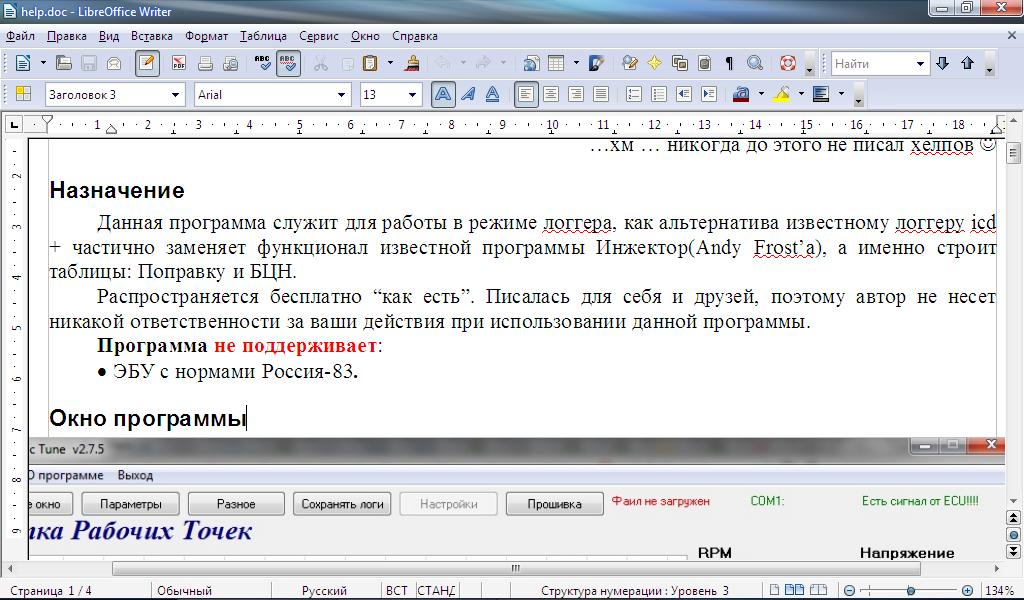Print the document with the printer icon
Screen dimensions: 1024x600
[205, 63]
